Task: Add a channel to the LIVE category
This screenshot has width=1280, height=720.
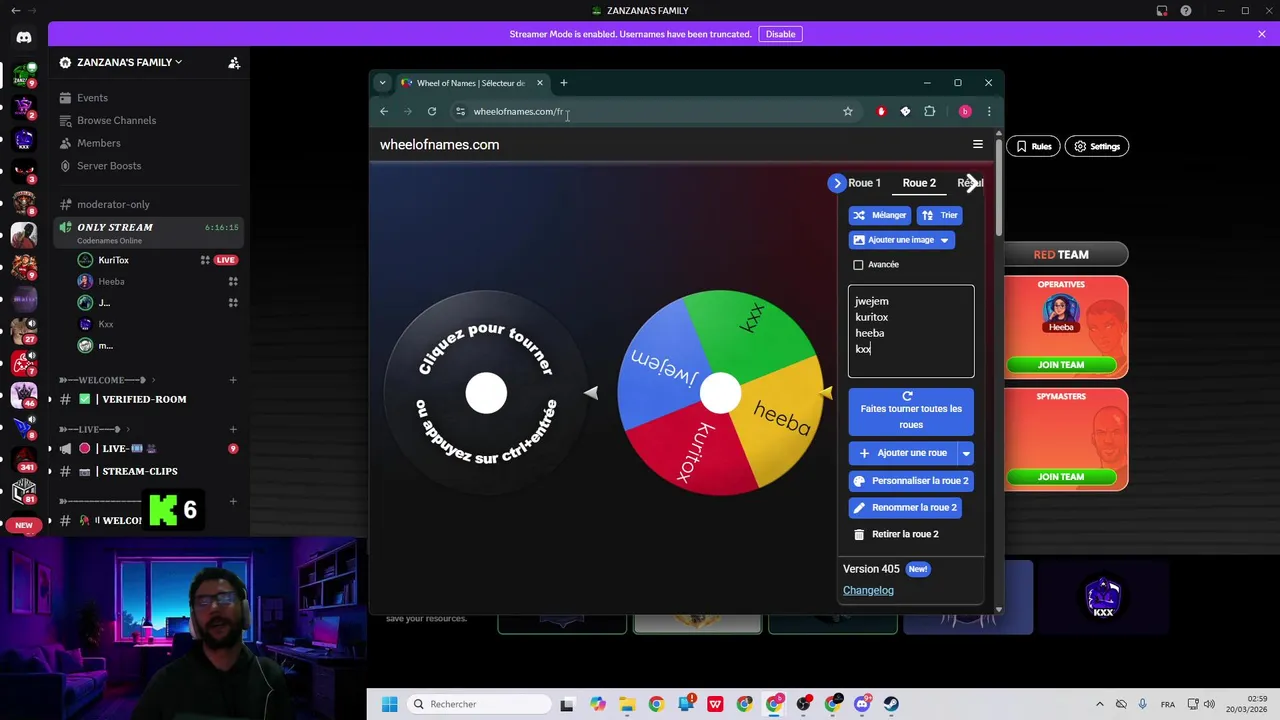Action: [233, 429]
